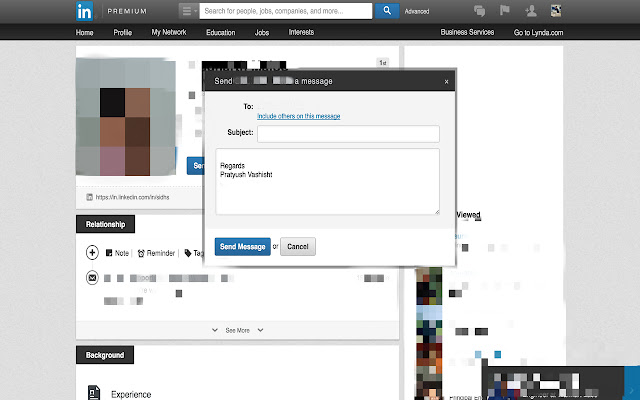The height and width of the screenshot is (400, 640).
Task: Click the pixelated profile photo
Action: (126, 117)
